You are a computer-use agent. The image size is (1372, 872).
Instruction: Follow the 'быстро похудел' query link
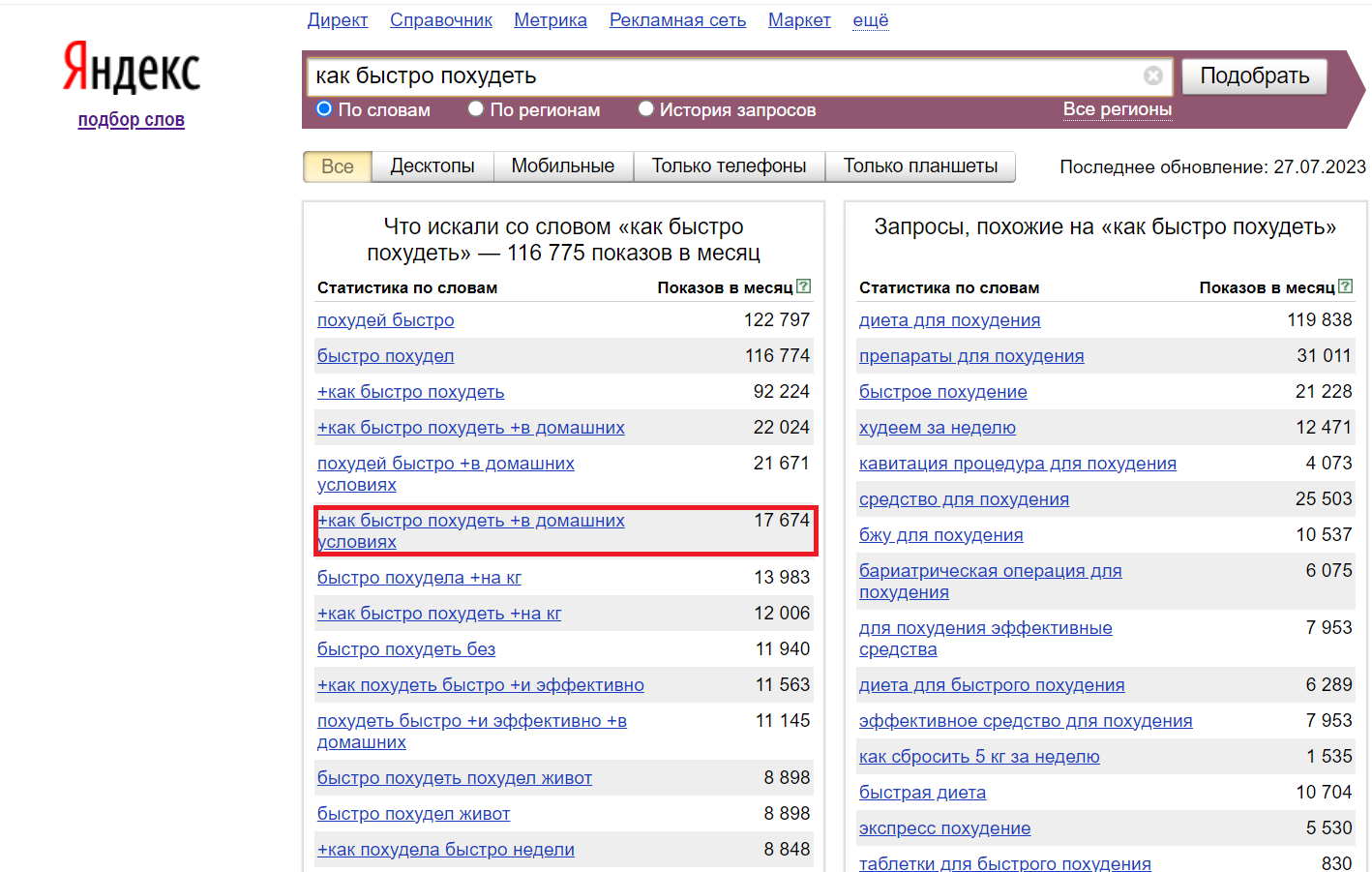tap(386, 356)
